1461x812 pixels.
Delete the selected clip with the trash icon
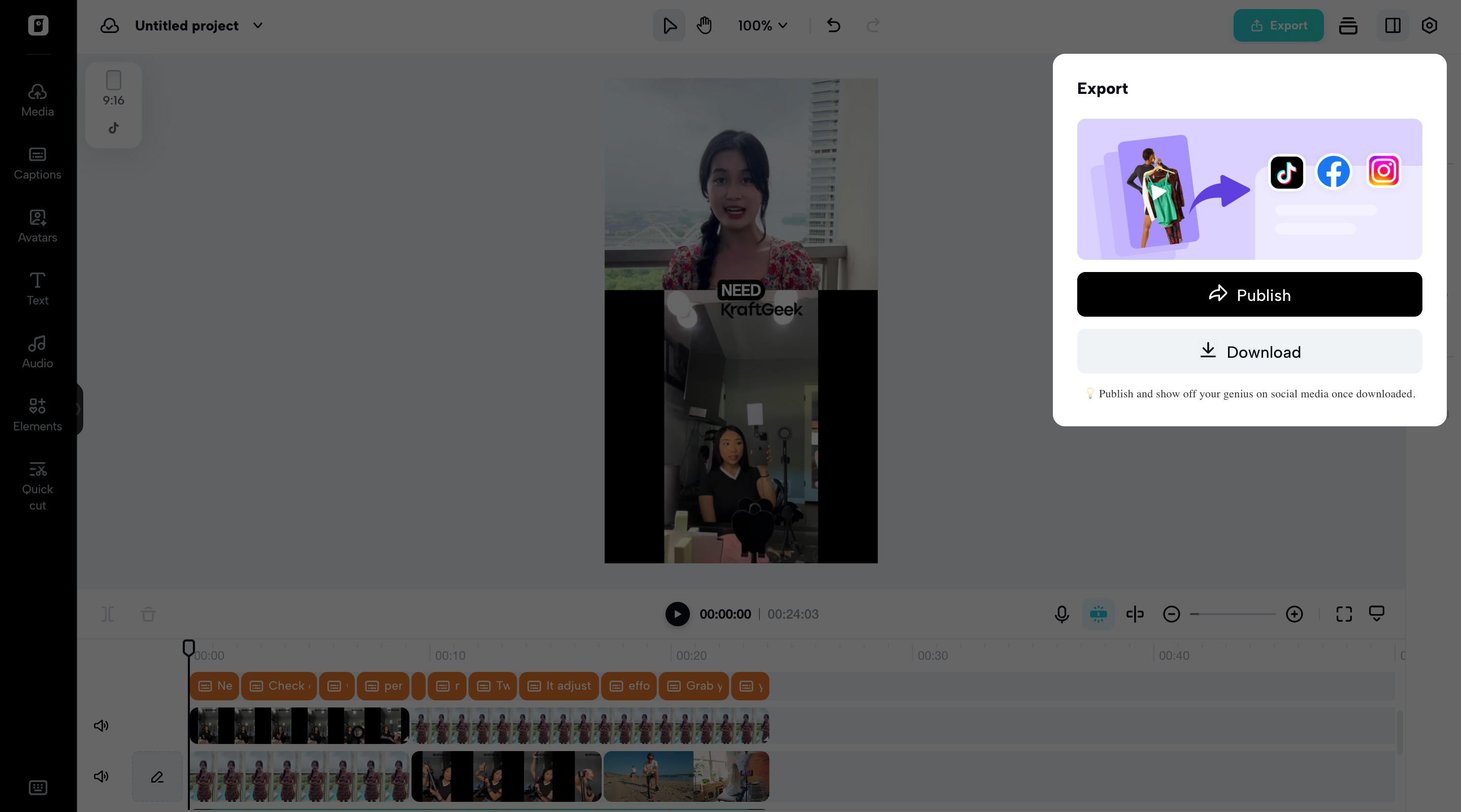[148, 614]
